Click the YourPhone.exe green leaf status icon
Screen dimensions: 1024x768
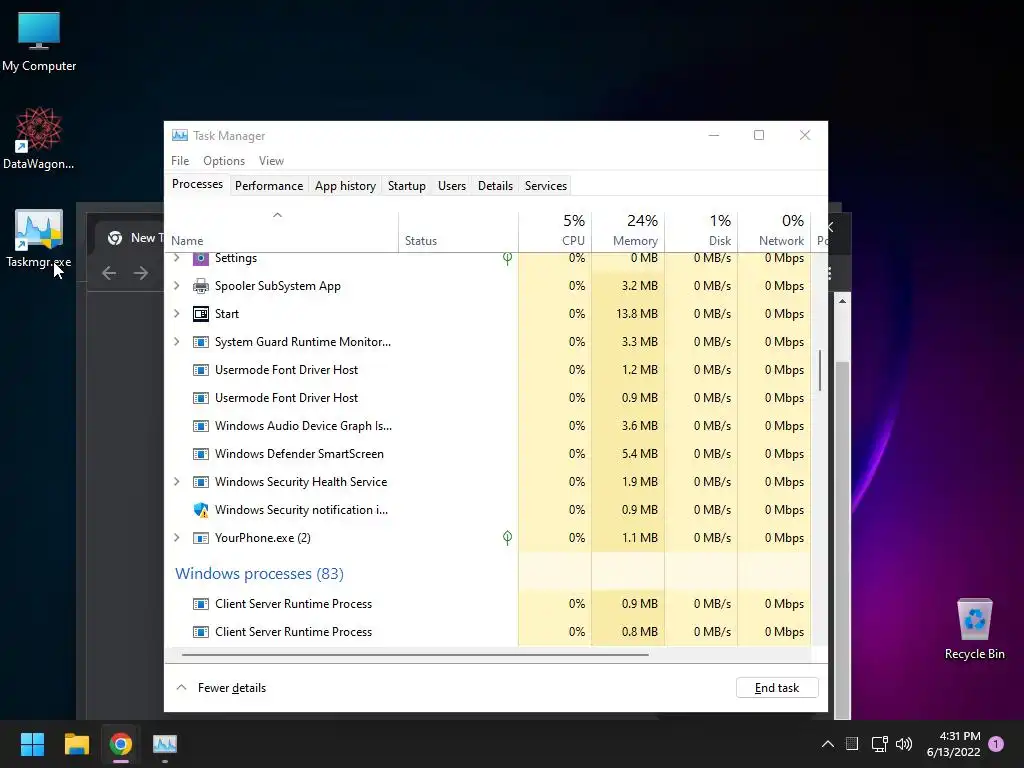pyautogui.click(x=507, y=537)
